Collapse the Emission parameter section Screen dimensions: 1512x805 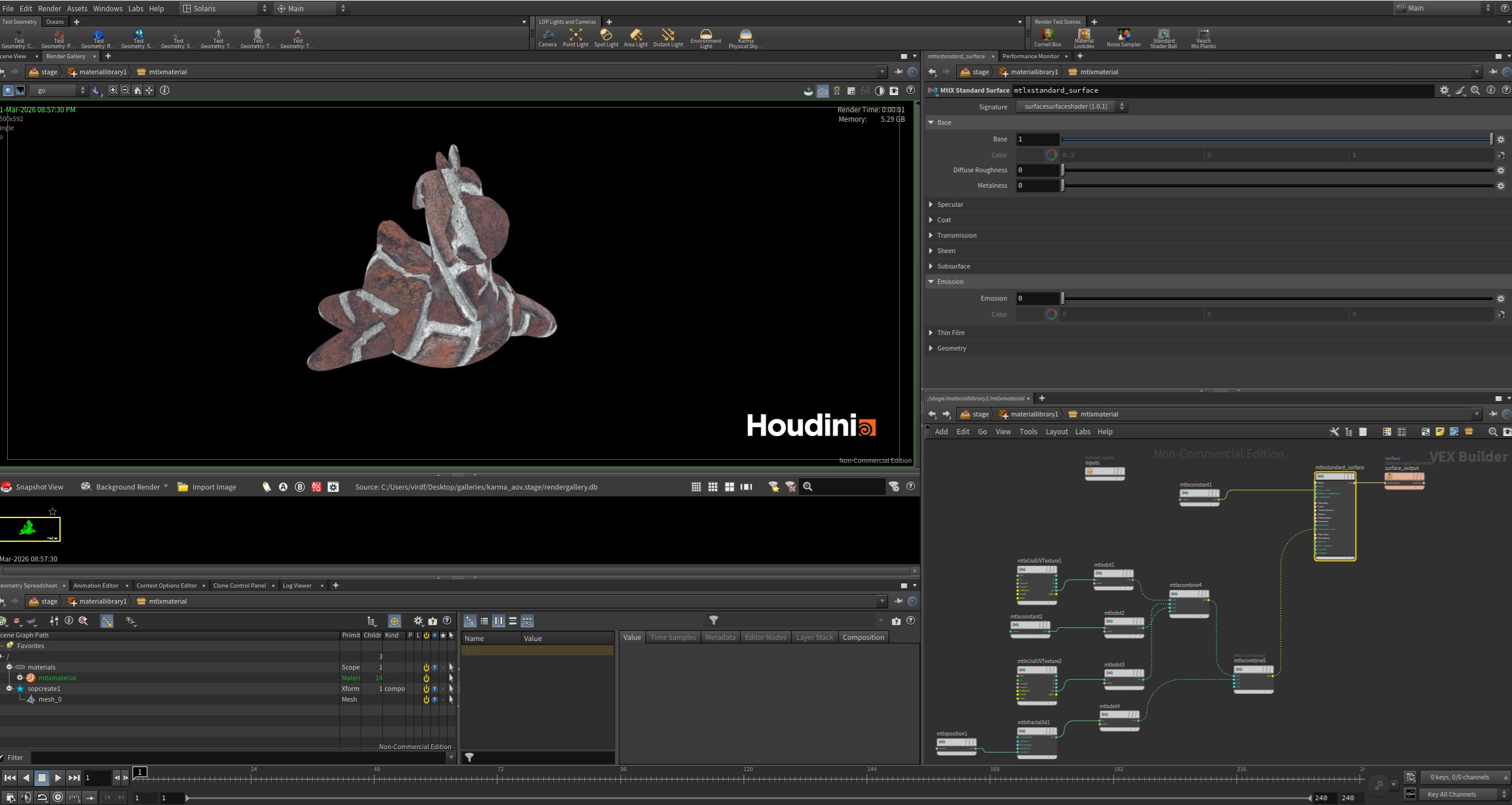(949, 282)
